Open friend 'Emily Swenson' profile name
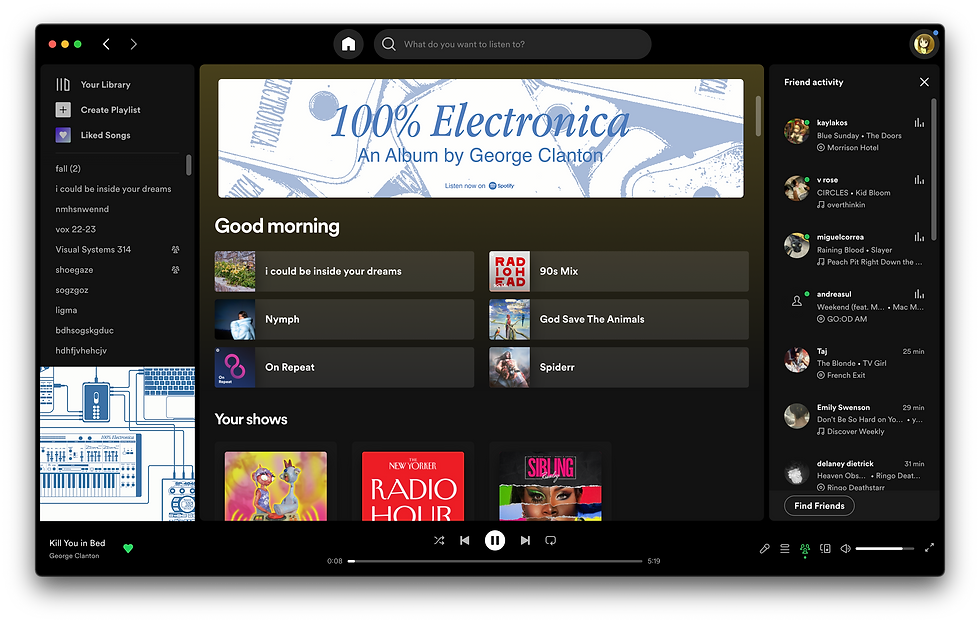Image resolution: width=980 pixels, height=623 pixels. coord(843,407)
